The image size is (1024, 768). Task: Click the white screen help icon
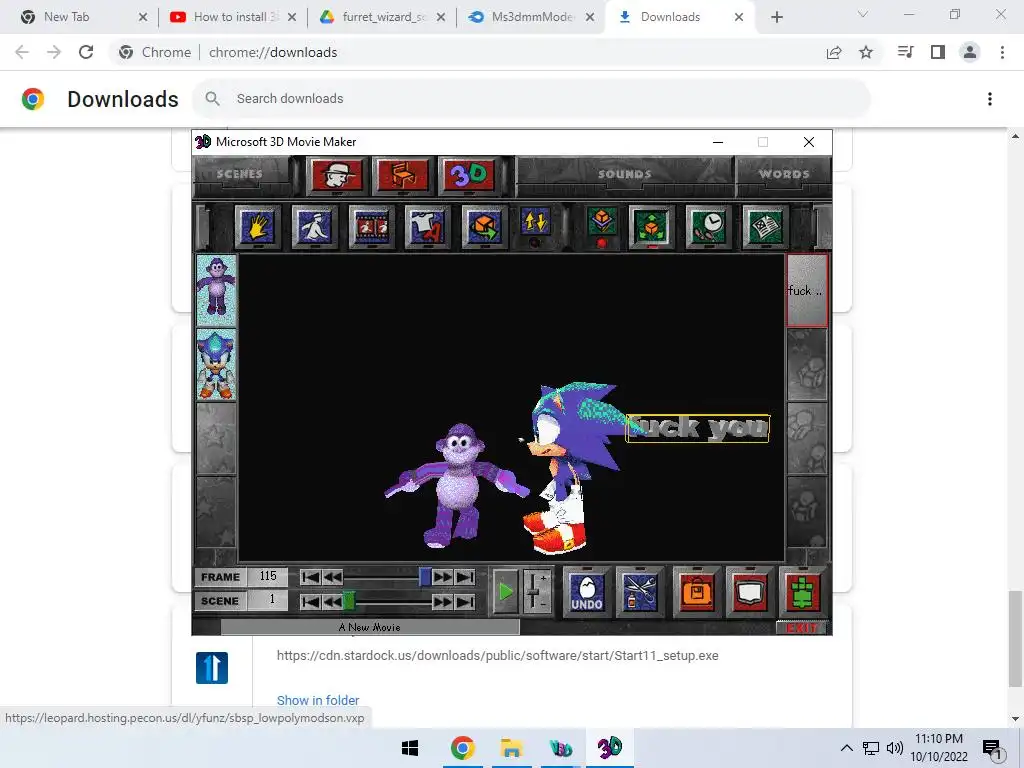click(x=750, y=592)
